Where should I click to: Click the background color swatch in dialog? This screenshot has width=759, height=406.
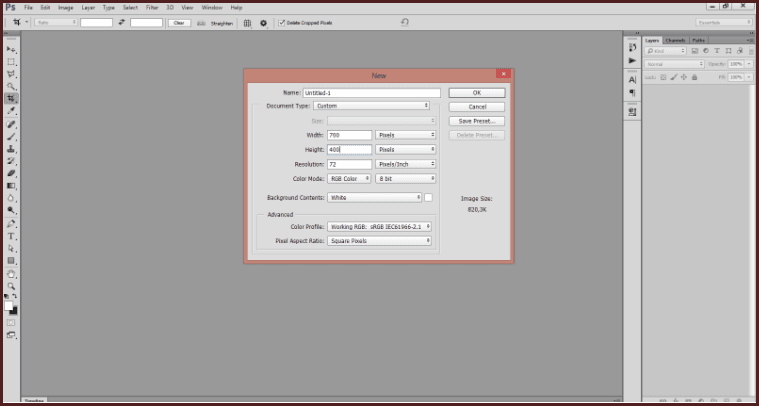[x=429, y=198]
